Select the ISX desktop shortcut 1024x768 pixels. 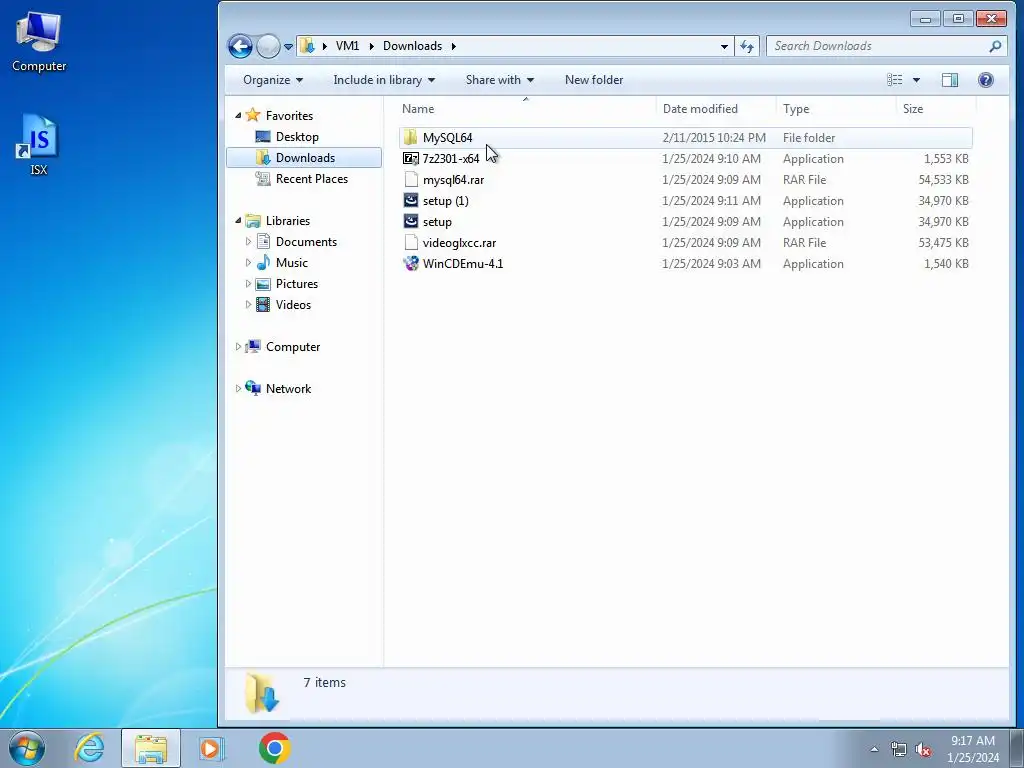click(39, 145)
